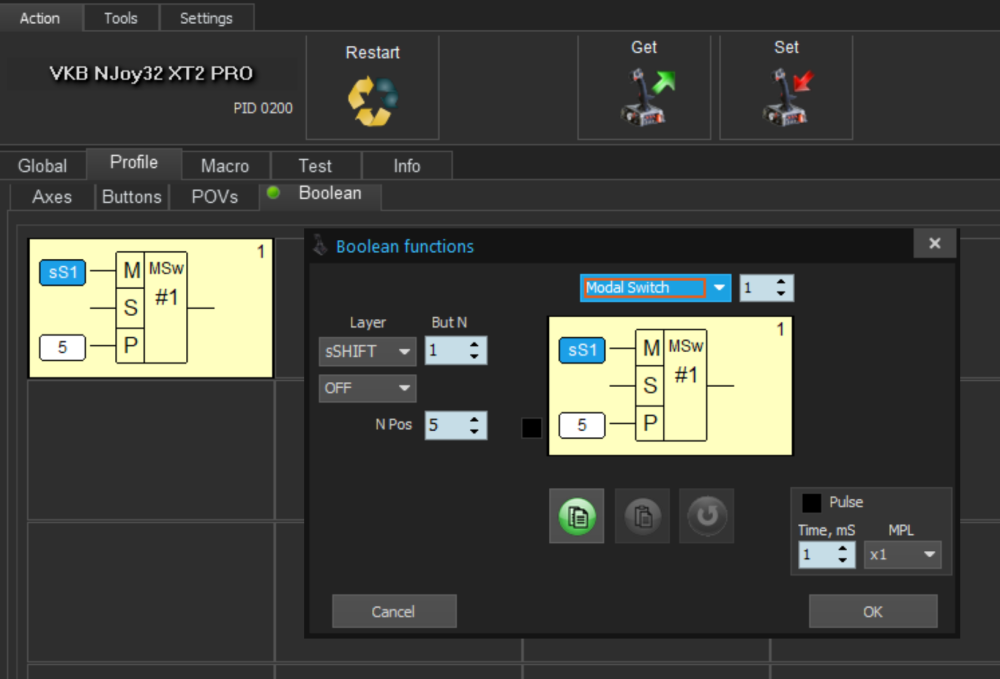Click the N Pos value field
1000x679 pixels.
pyautogui.click(x=444, y=425)
